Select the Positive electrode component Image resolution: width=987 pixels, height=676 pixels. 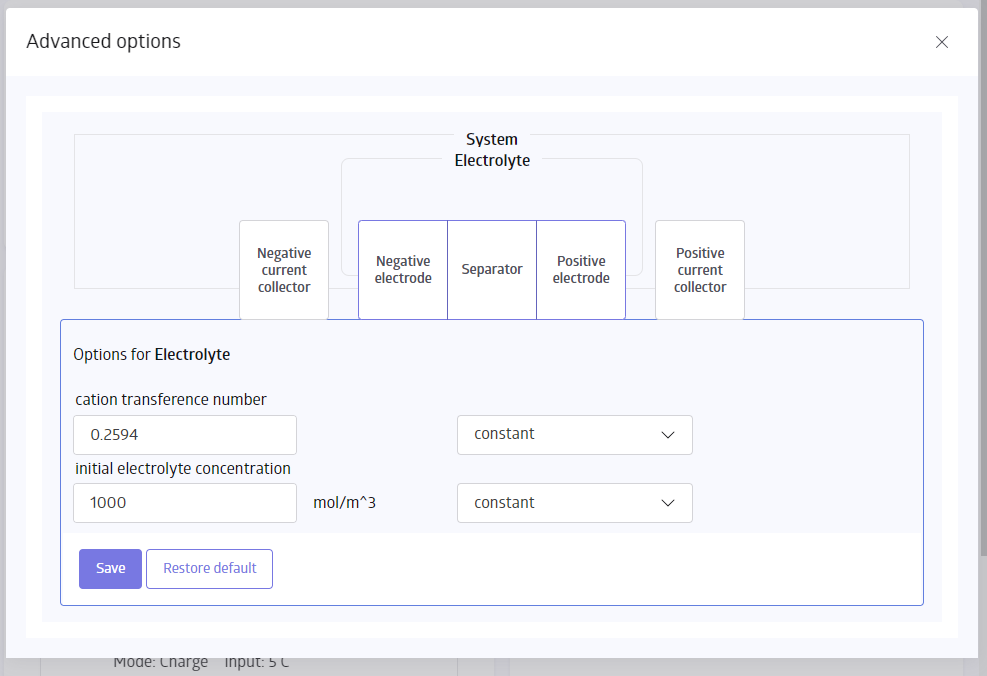click(581, 269)
